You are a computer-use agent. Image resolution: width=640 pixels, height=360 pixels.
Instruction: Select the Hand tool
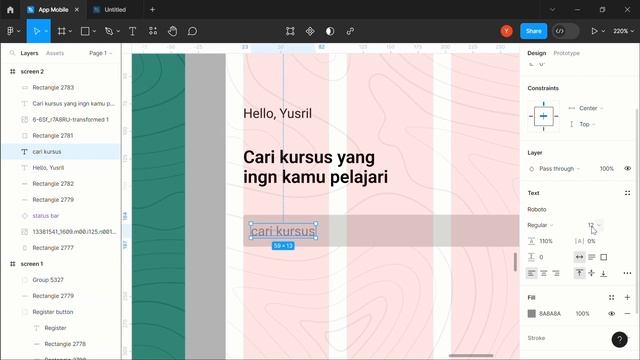click(x=173, y=31)
